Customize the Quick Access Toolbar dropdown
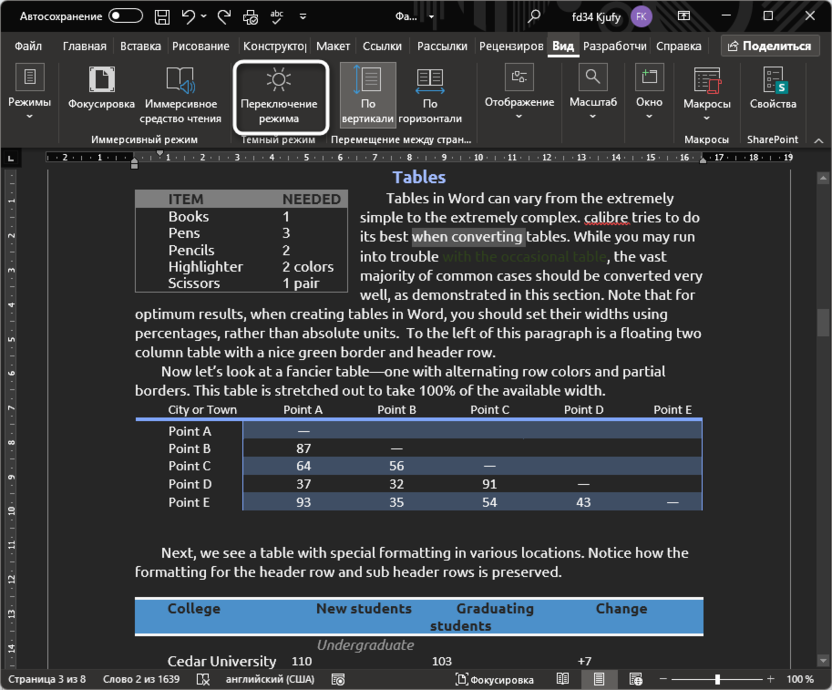This screenshot has width=832, height=690. click(303, 16)
